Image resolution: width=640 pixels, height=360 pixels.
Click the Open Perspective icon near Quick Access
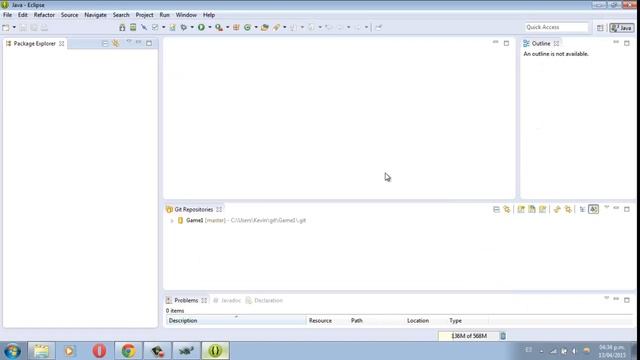click(x=600, y=28)
